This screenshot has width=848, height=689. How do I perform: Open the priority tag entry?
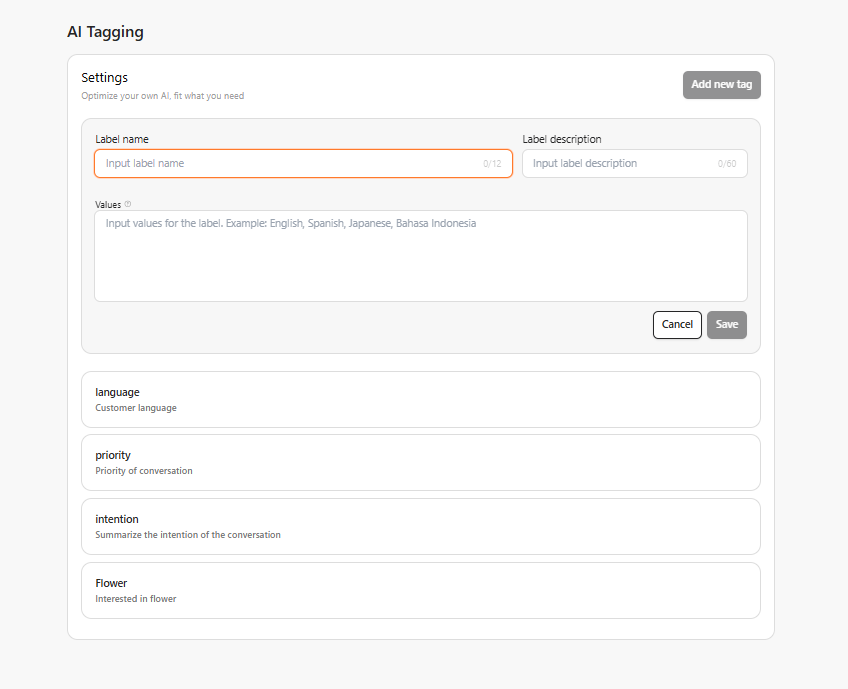click(420, 462)
